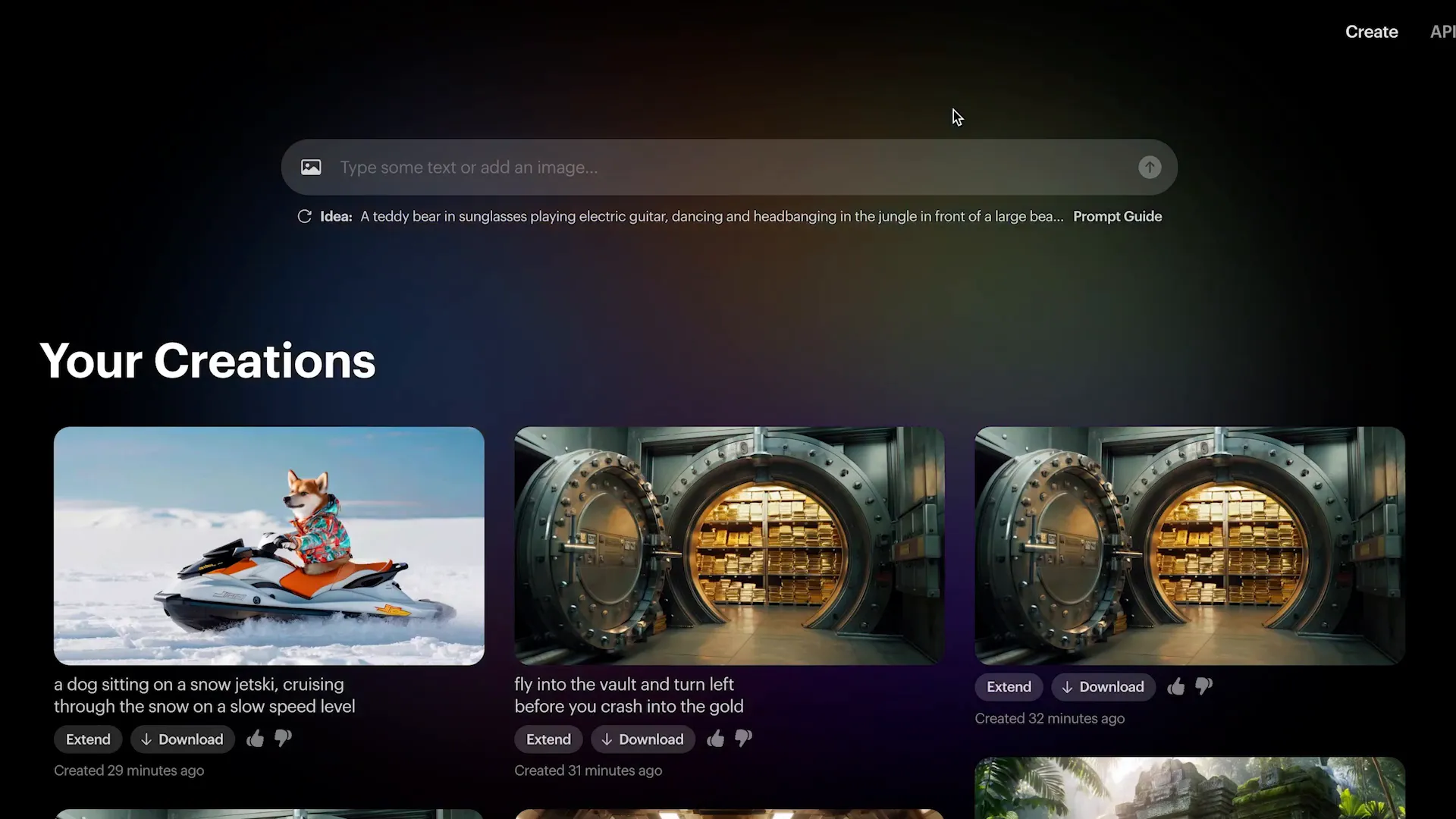1456x819 pixels.
Task: Refresh the prompt idea suggestion
Action: click(x=304, y=217)
